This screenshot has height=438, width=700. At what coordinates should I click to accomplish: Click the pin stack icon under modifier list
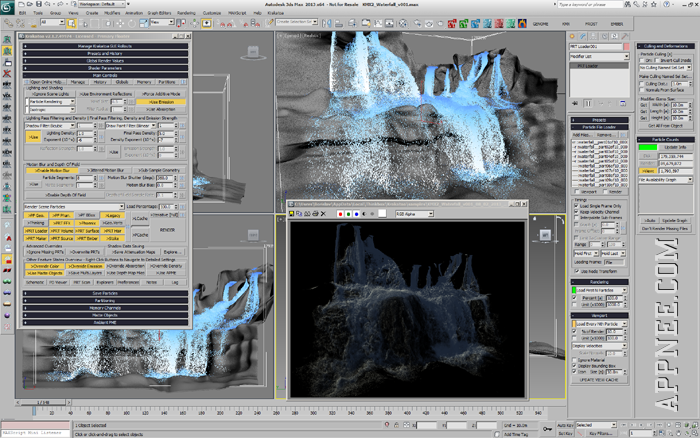[x=575, y=104]
